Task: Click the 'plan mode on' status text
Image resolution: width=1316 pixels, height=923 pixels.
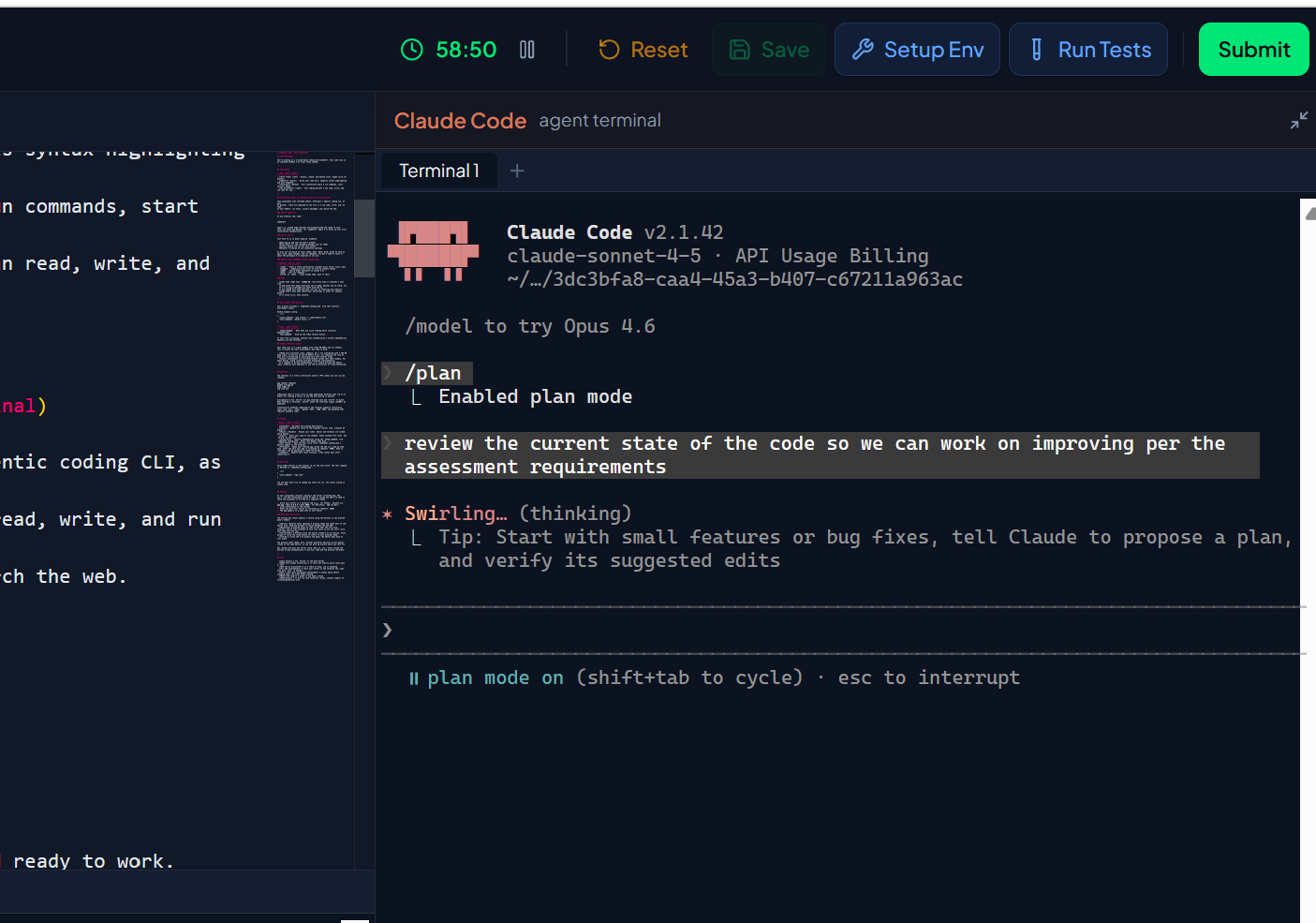Action: pyautogui.click(x=495, y=677)
